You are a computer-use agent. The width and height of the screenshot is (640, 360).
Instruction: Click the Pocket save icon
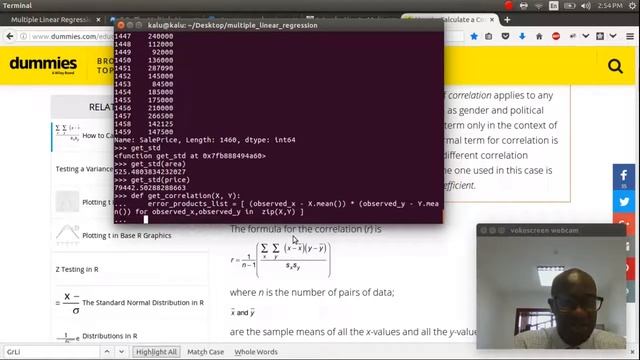505,36
